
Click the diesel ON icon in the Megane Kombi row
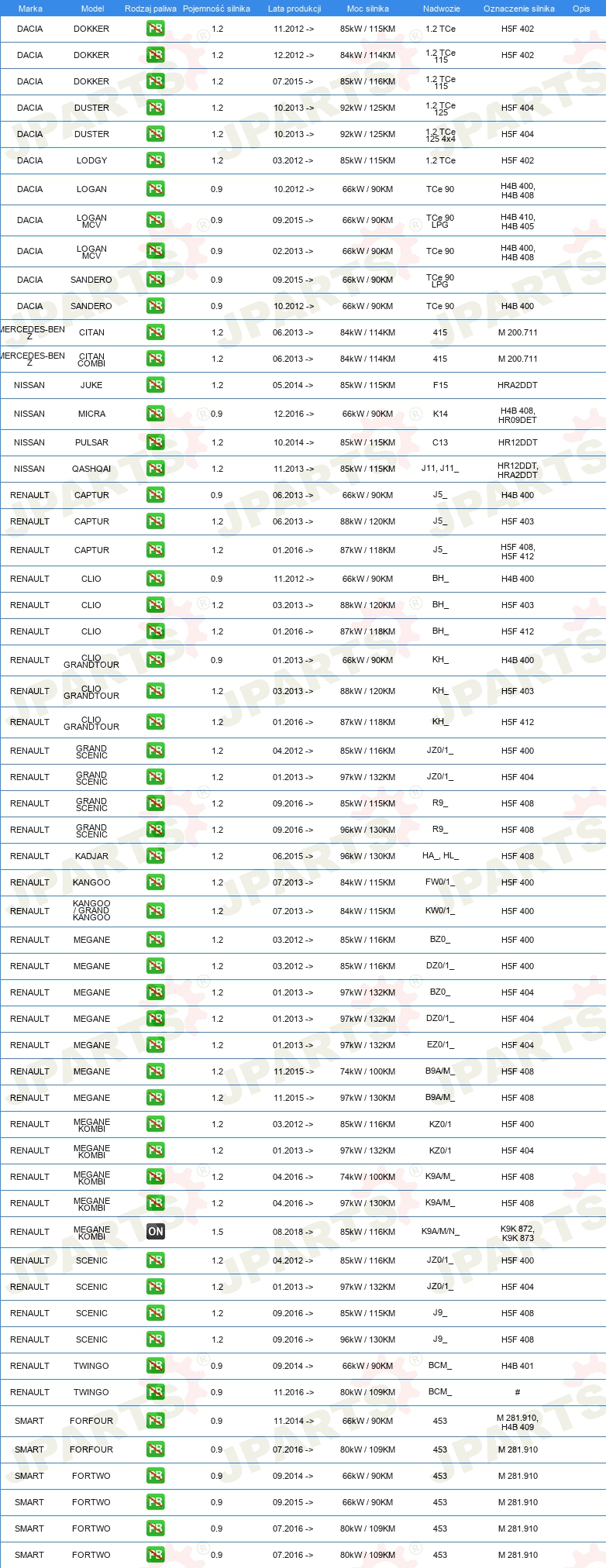point(156,1232)
